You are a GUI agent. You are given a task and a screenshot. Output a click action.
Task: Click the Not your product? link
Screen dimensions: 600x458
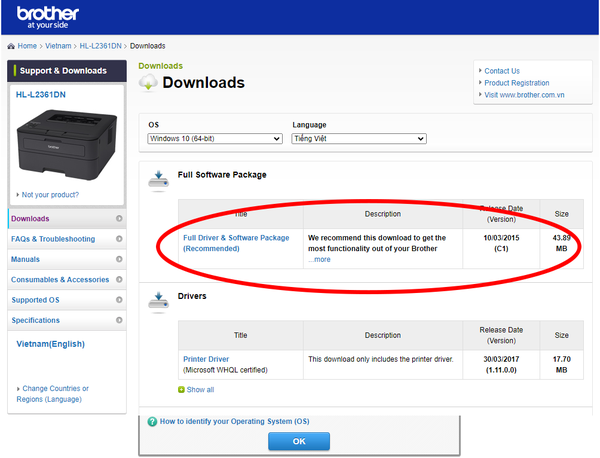[50, 195]
